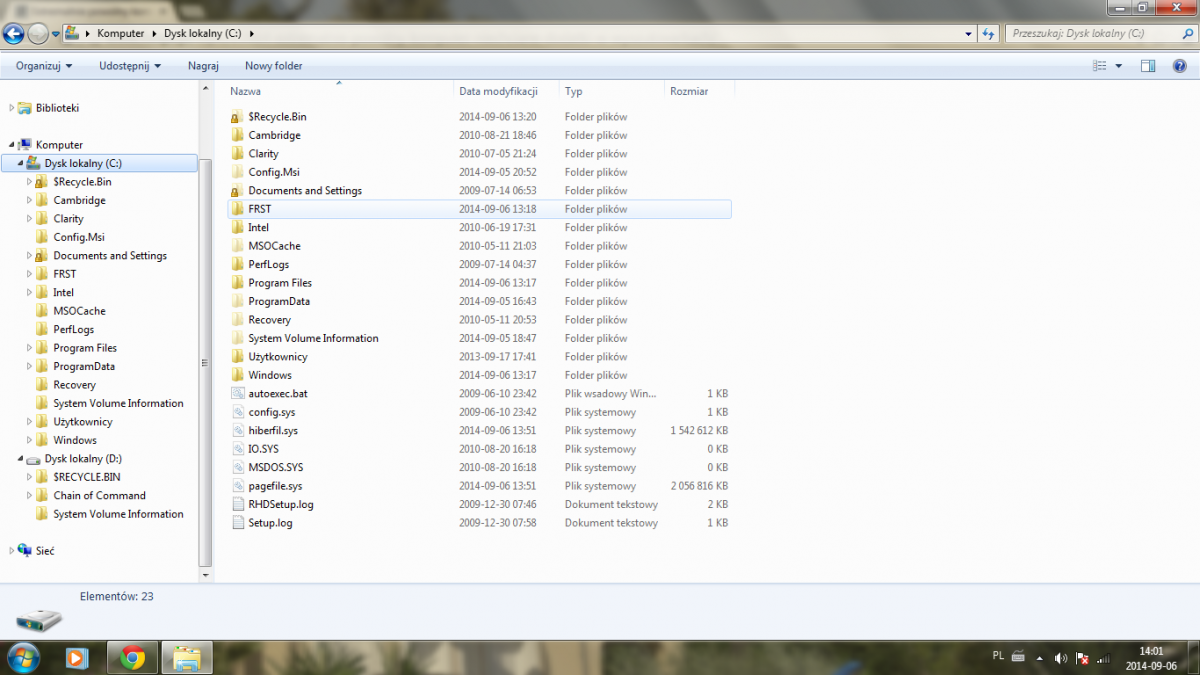Screen dimensions: 1200x675
Task: Launch Windows Media Player from taskbar
Action: (76, 657)
